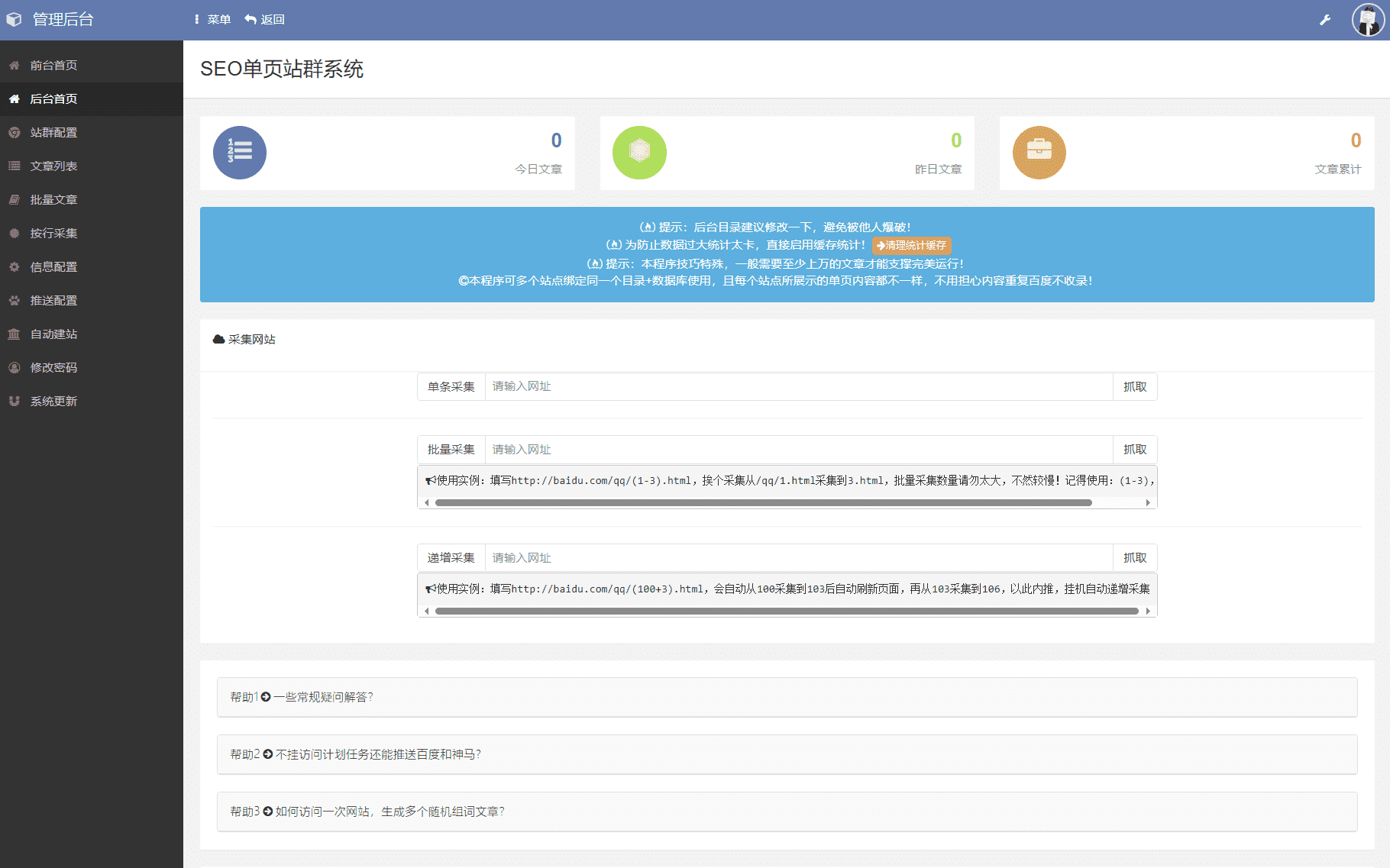Select the 按行采集 sidebar icon

click(14, 234)
